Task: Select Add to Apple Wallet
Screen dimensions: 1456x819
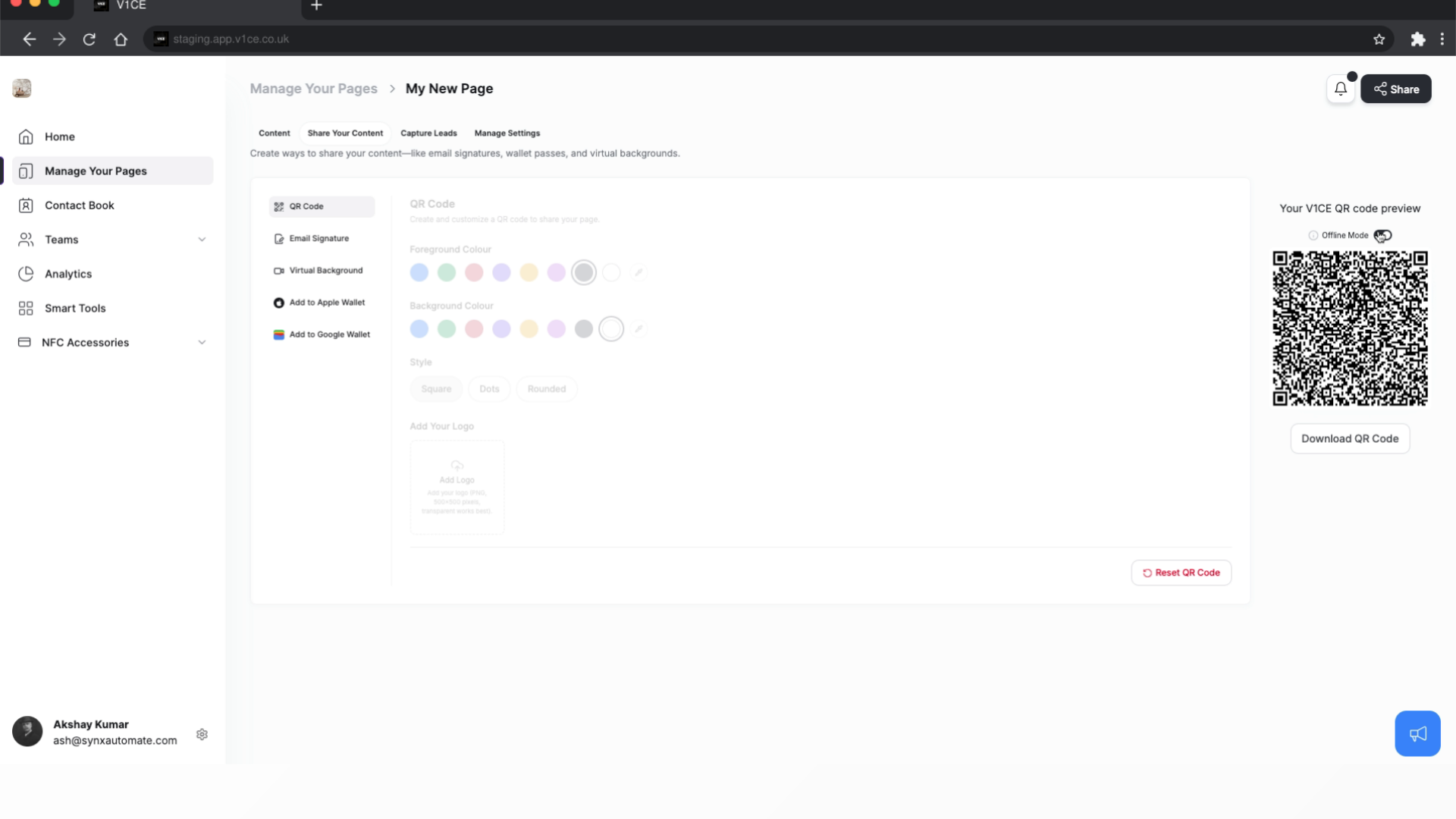Action: click(x=322, y=303)
